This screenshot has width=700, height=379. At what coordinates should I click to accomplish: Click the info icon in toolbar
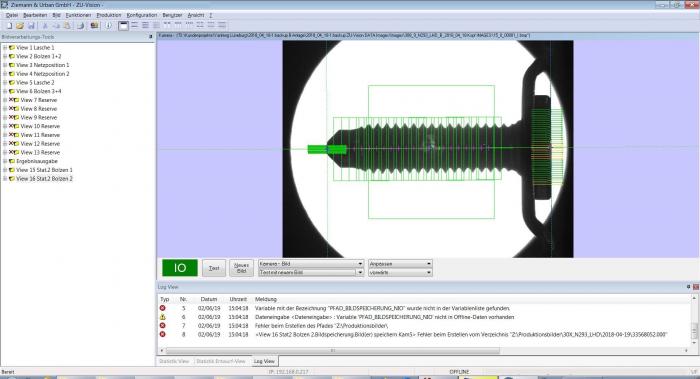(108, 26)
